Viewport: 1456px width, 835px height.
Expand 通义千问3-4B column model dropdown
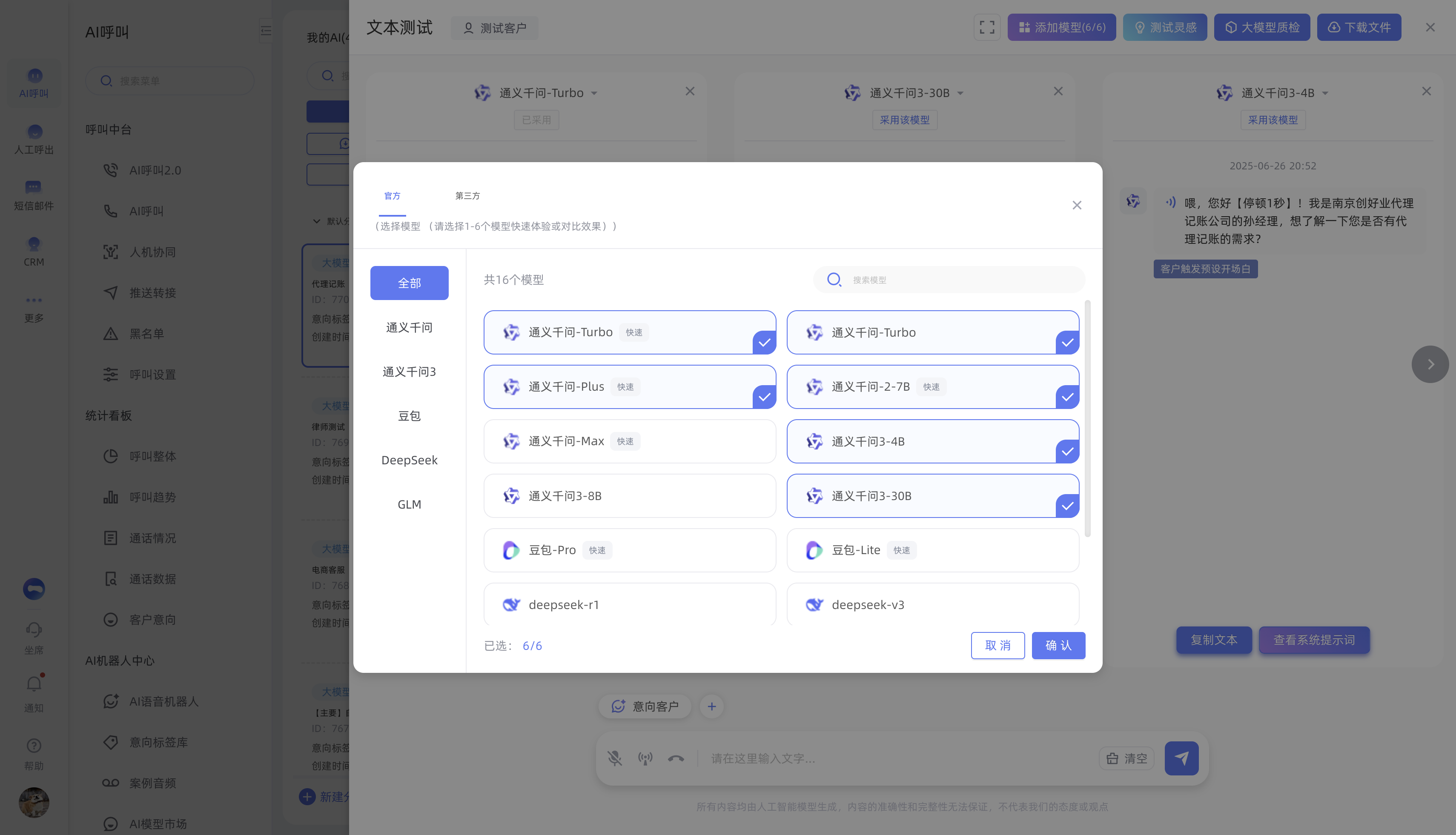click(x=1325, y=93)
